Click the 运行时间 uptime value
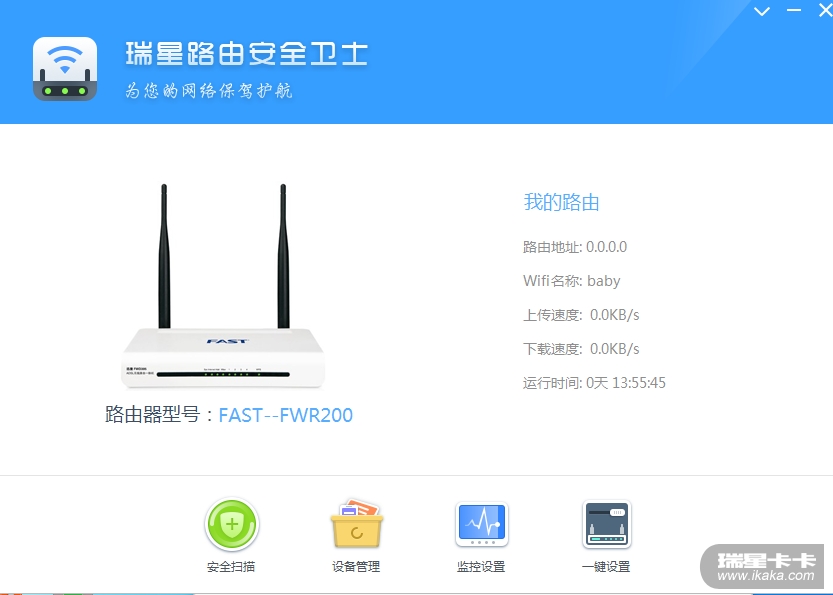 tap(626, 383)
